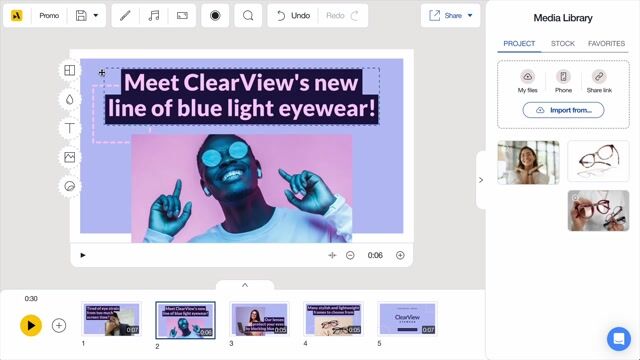The width and height of the screenshot is (640, 360).
Task: Click the record button icon
Action: (215, 16)
